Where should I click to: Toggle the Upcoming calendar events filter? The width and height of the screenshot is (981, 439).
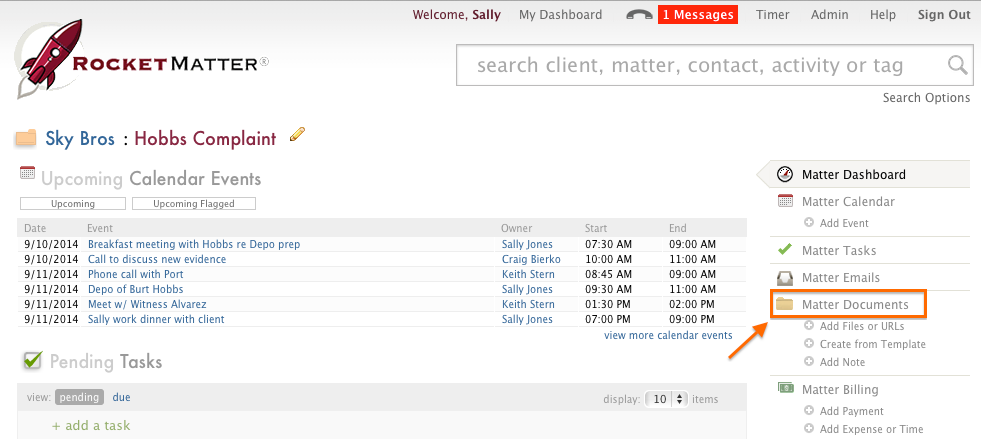tap(72, 204)
